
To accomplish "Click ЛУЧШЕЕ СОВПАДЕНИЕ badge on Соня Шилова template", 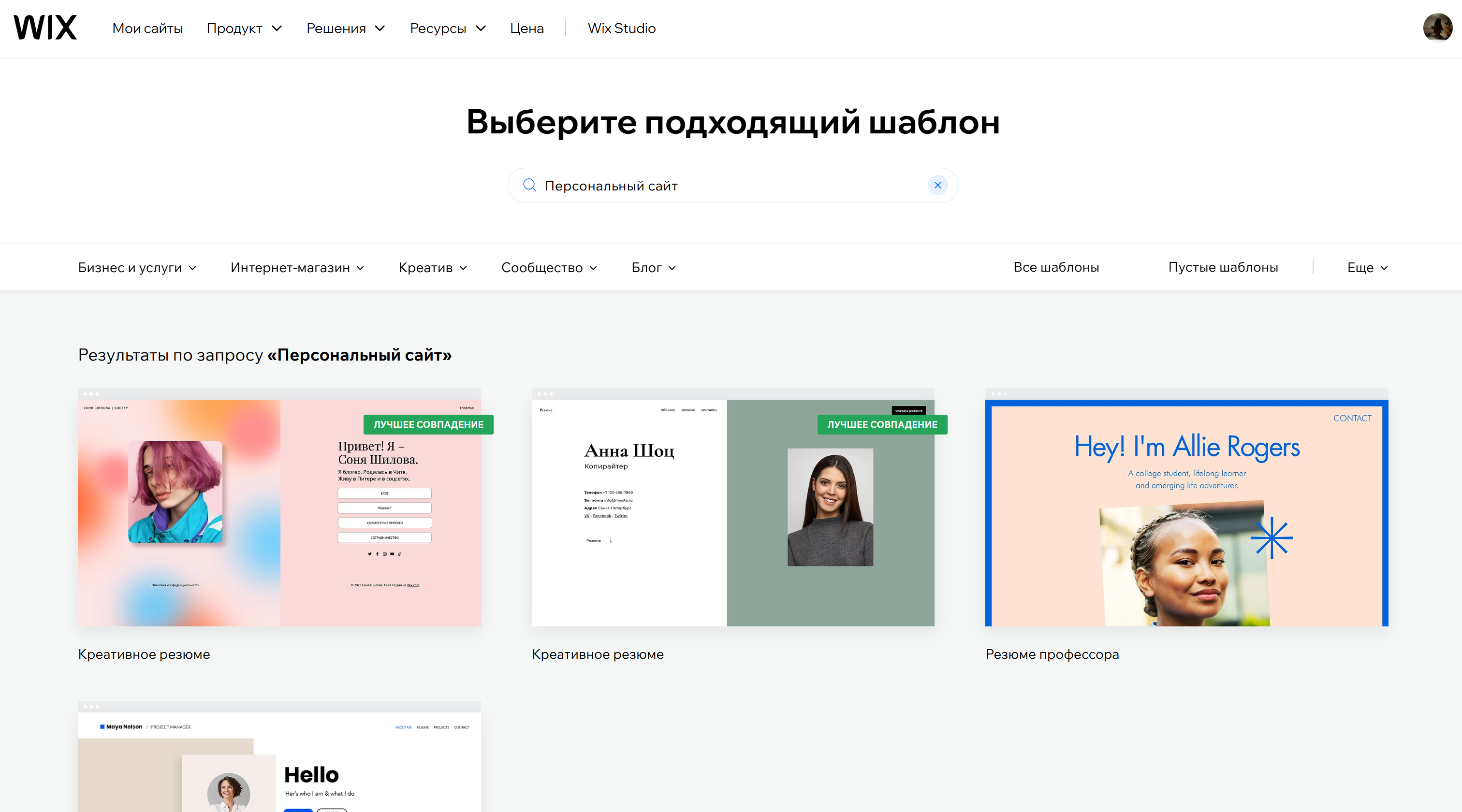I will 428,424.
